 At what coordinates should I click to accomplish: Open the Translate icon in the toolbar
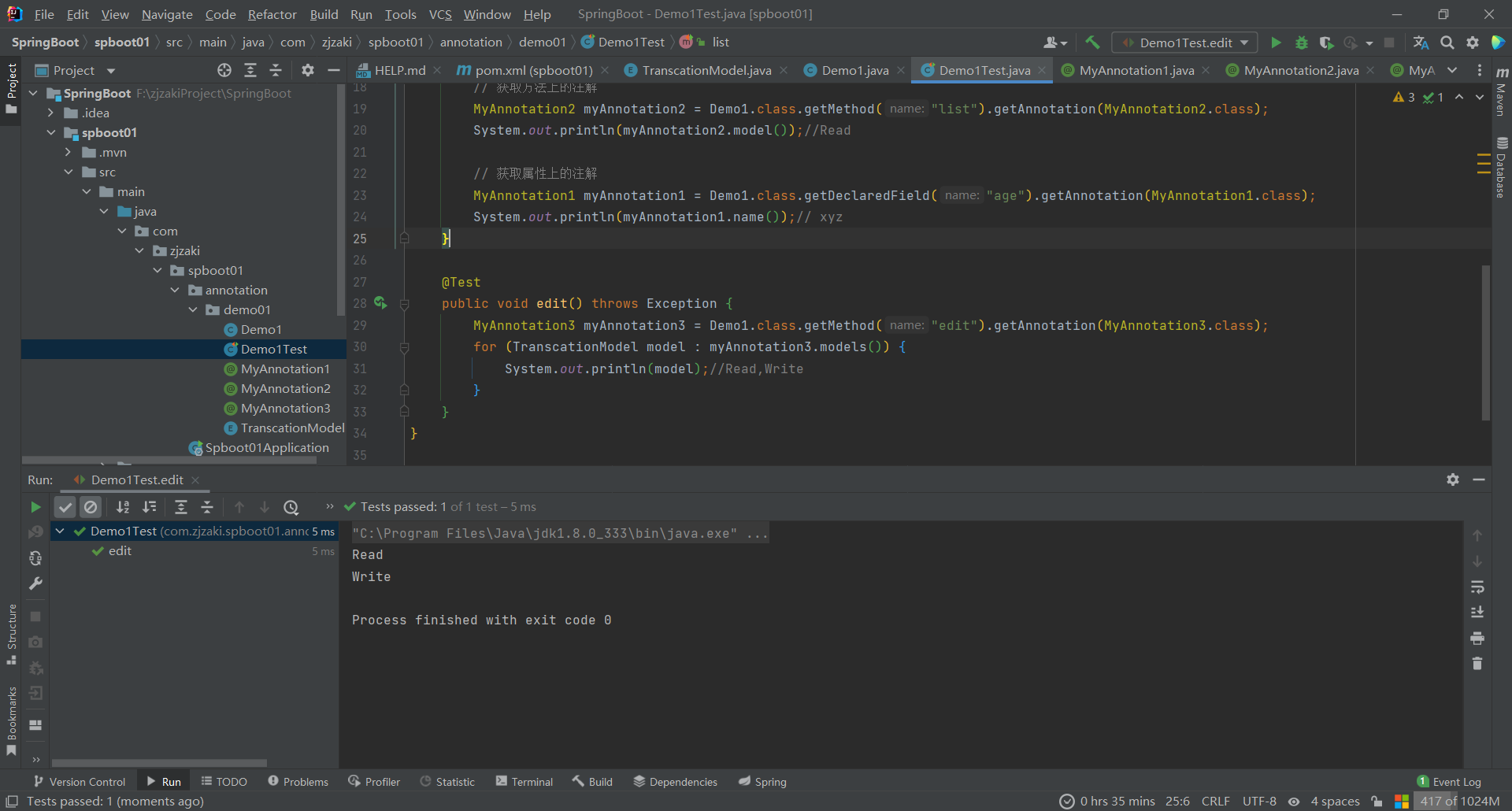1421,43
